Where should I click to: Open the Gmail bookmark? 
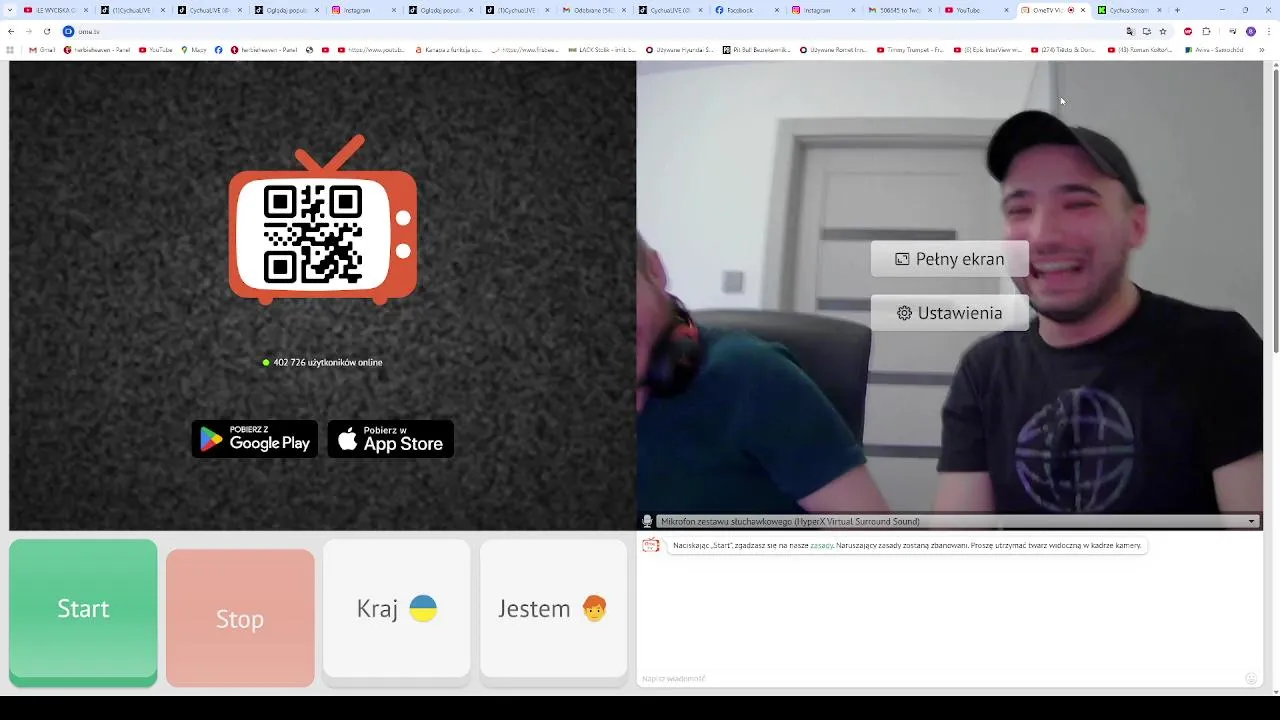[x=42, y=49]
